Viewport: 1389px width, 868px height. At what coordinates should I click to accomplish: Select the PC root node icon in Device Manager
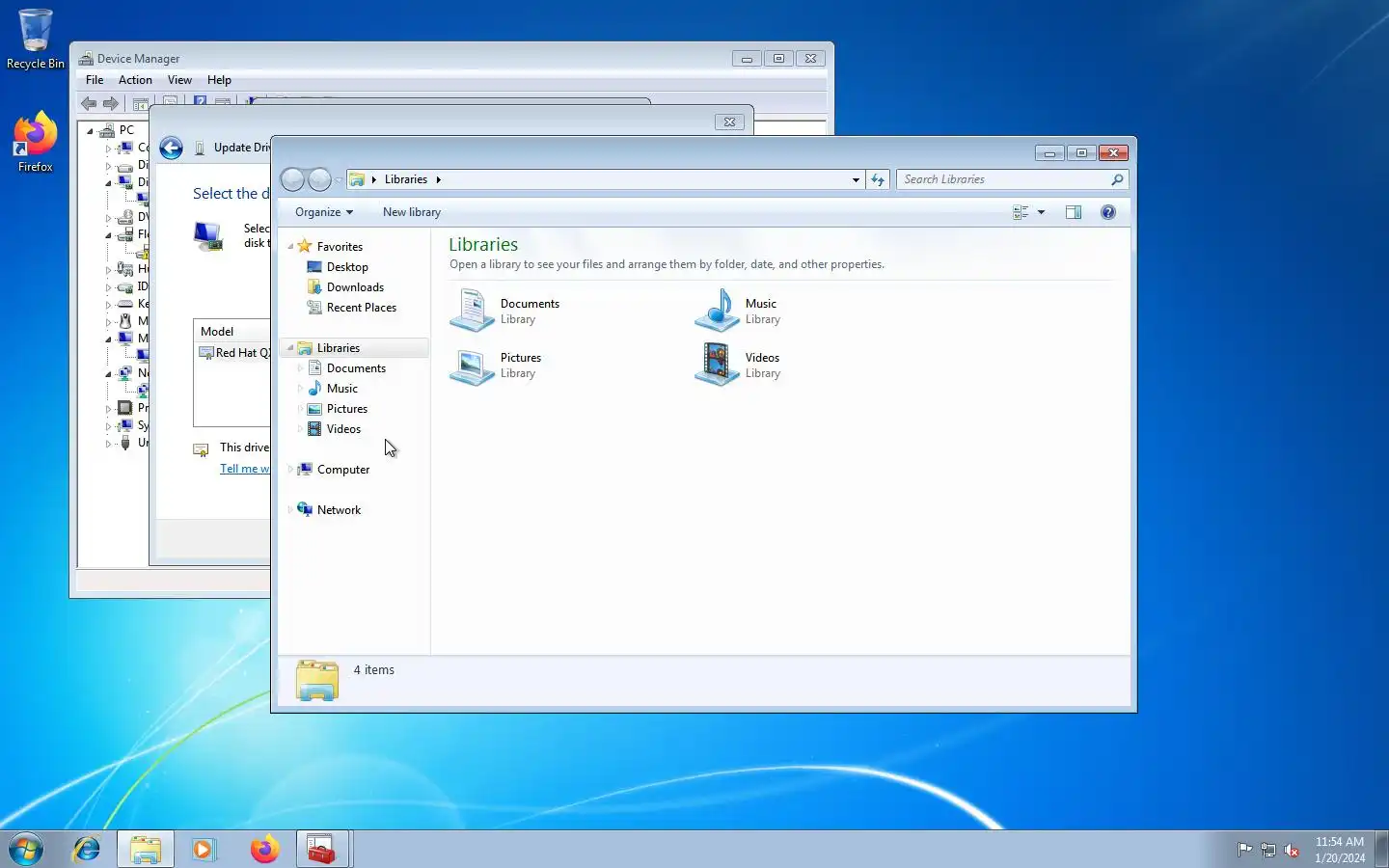[107, 130]
